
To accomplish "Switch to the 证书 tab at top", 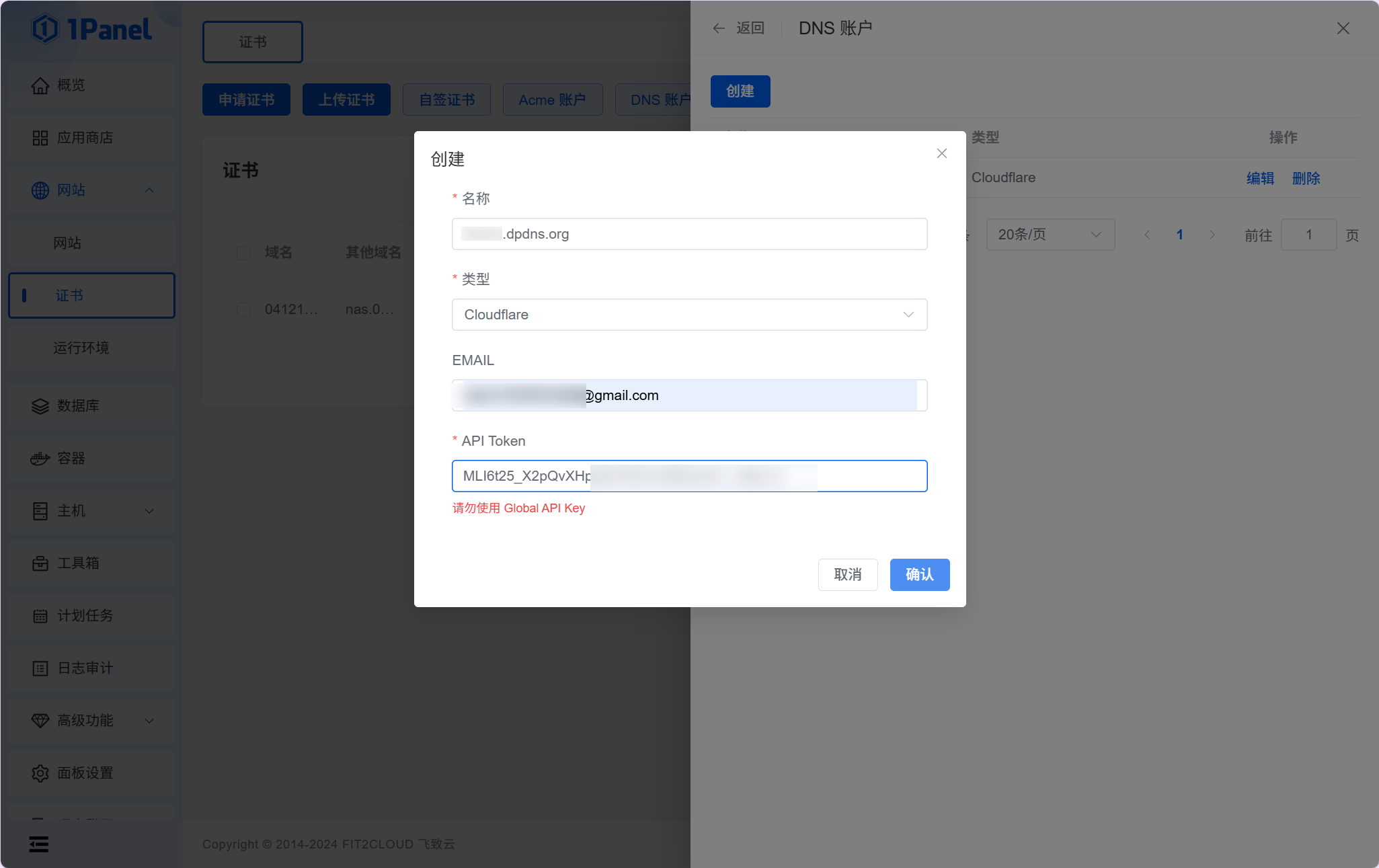I will (253, 42).
